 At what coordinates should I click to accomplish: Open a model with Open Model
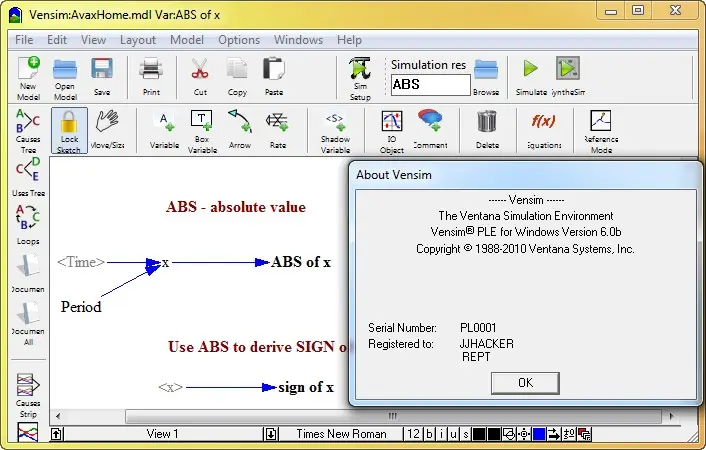point(65,78)
